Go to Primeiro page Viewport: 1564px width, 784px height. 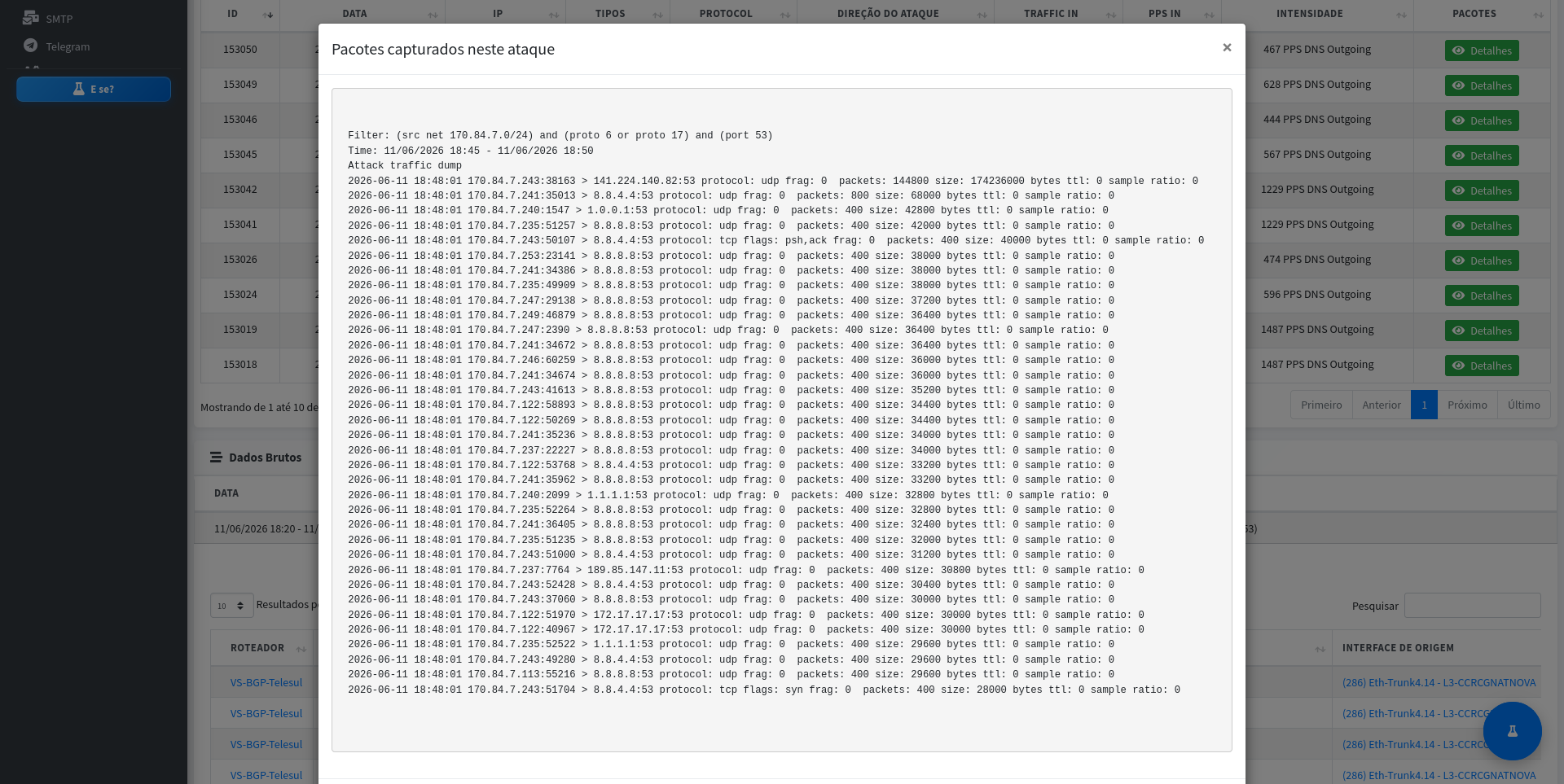(1321, 405)
